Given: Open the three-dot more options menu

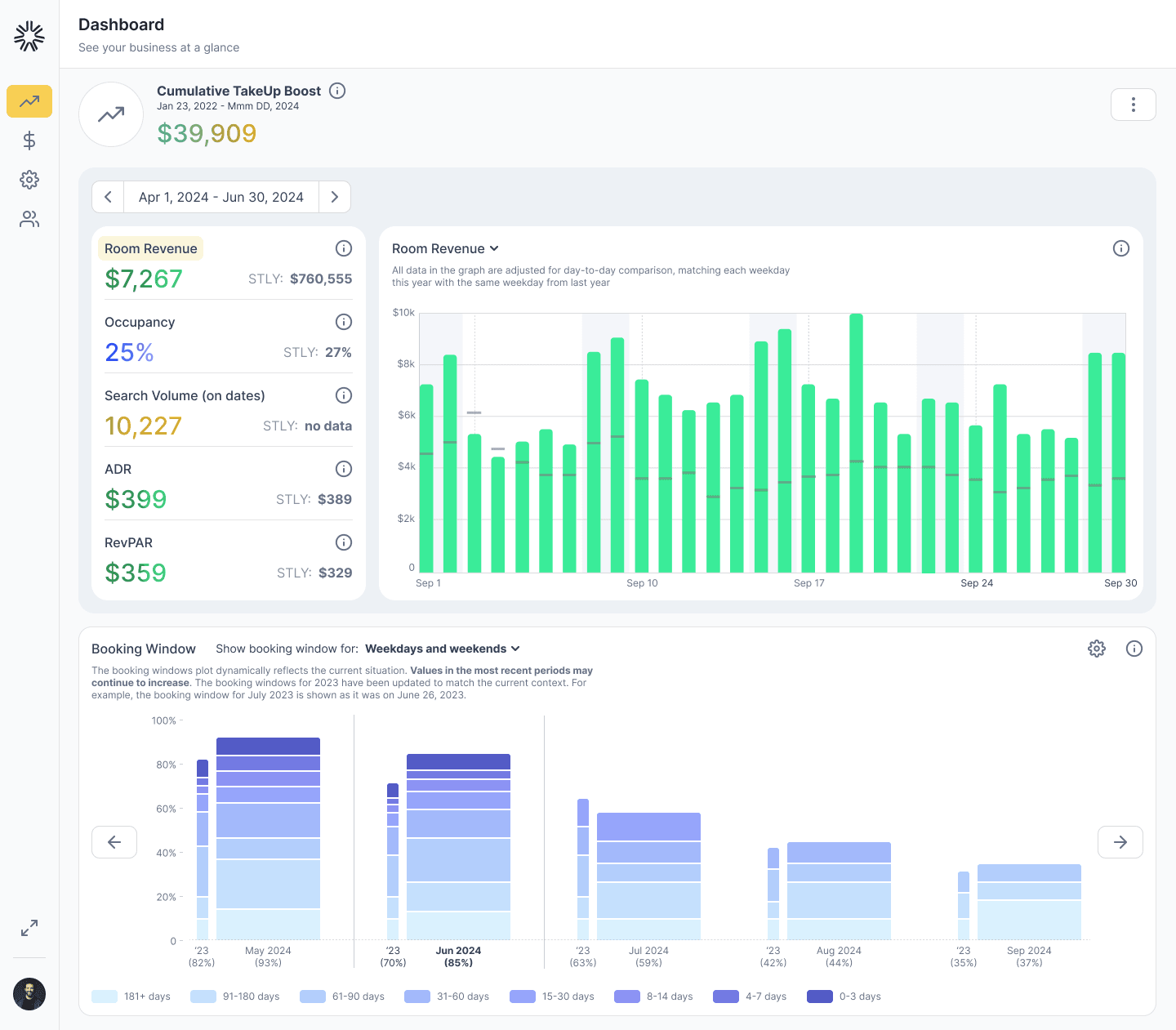Looking at the screenshot, I should 1133,105.
